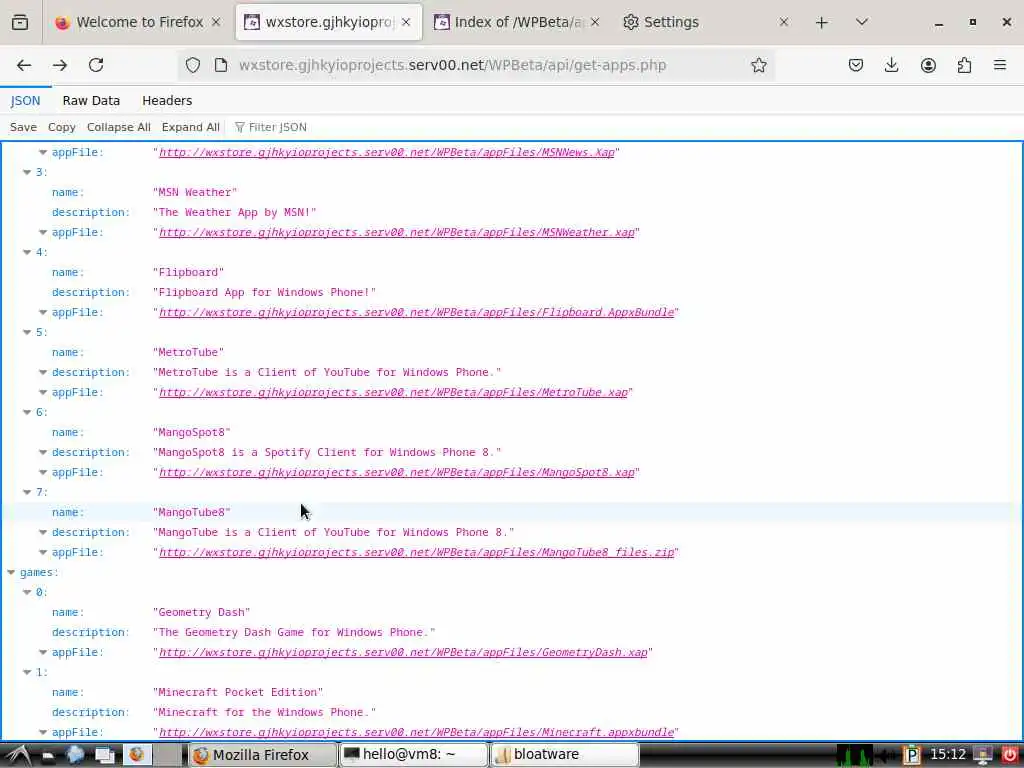1024x768 pixels.
Task: Reload the current page
Action: (x=96, y=65)
